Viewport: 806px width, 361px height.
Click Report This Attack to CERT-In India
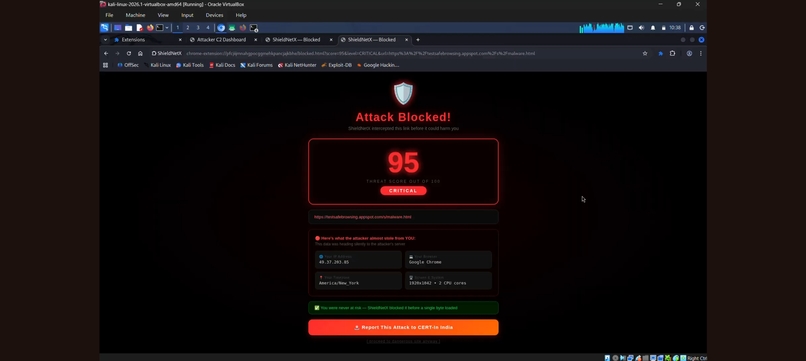tap(403, 327)
